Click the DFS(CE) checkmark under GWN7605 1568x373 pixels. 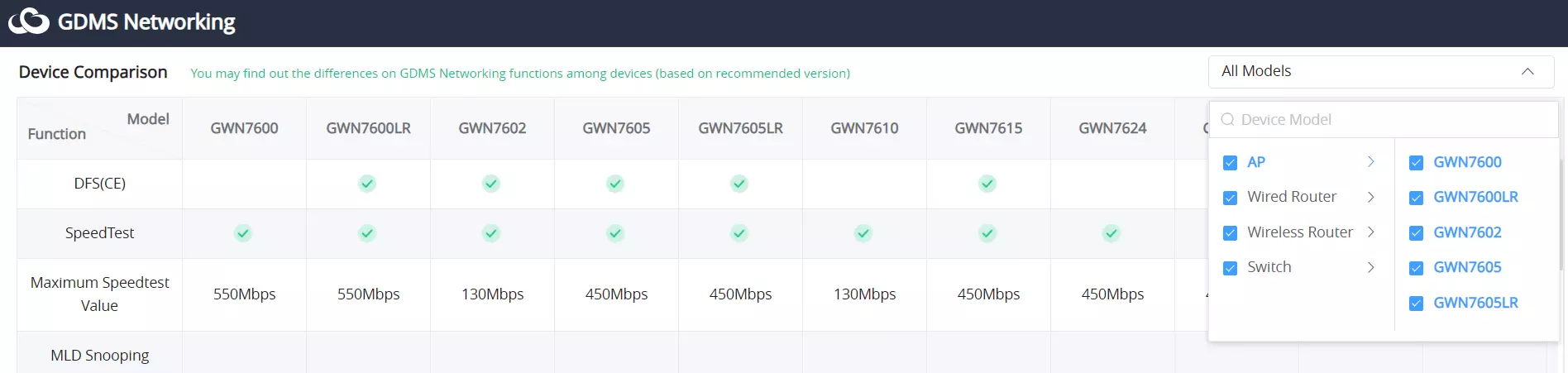coord(615,184)
